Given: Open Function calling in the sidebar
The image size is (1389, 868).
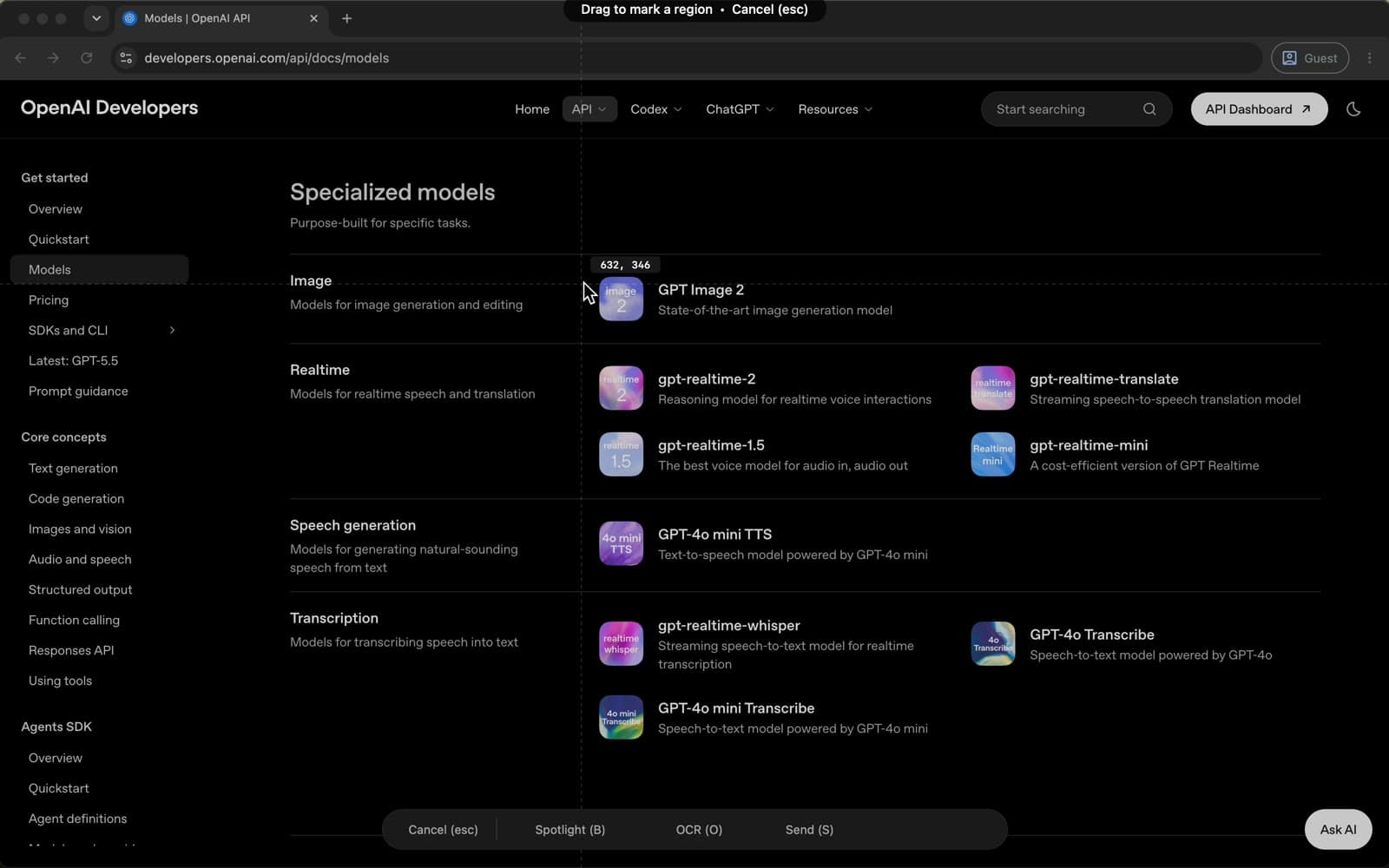Looking at the screenshot, I should [x=74, y=621].
